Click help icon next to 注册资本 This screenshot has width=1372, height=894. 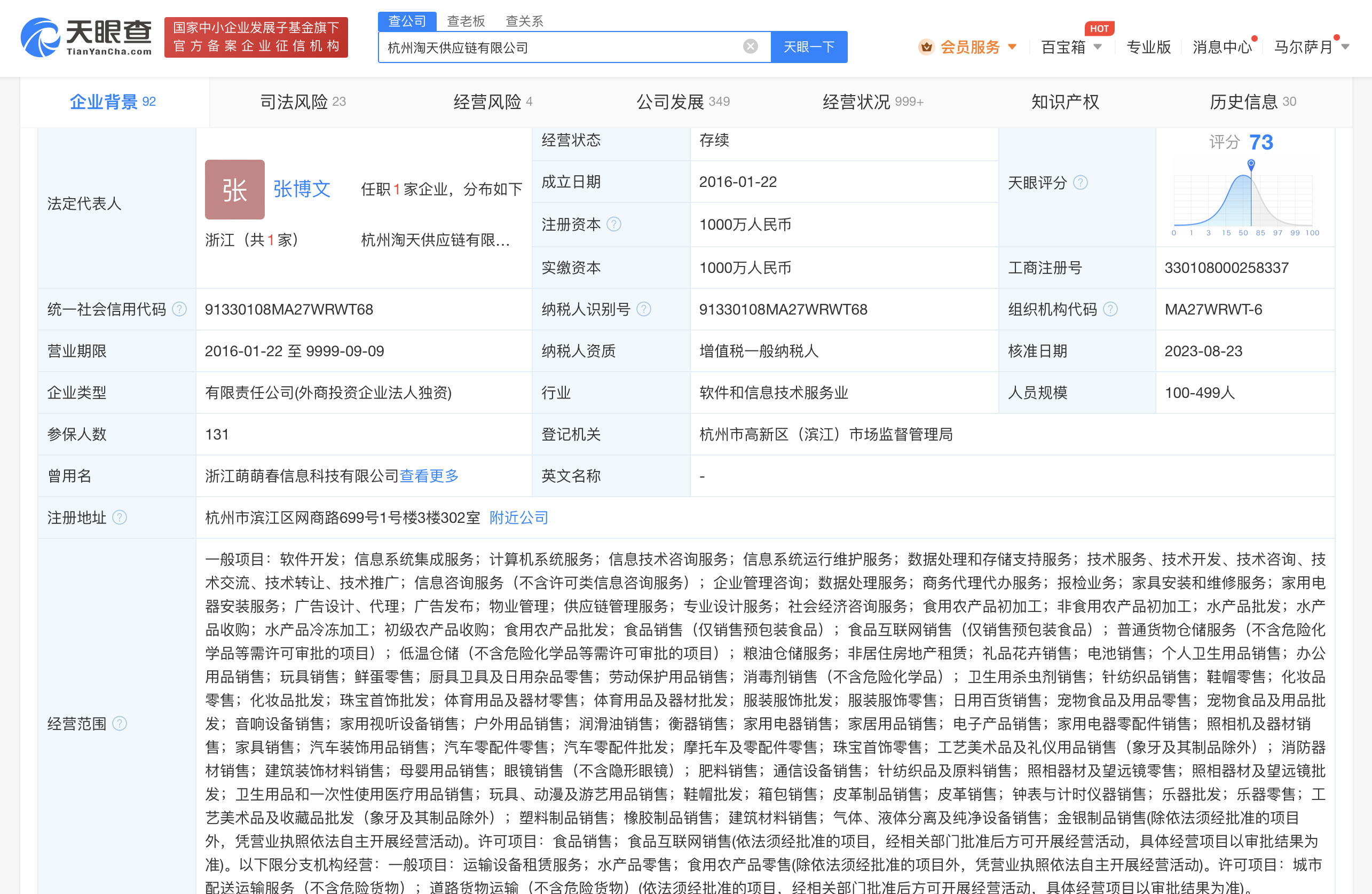pyautogui.click(x=614, y=224)
